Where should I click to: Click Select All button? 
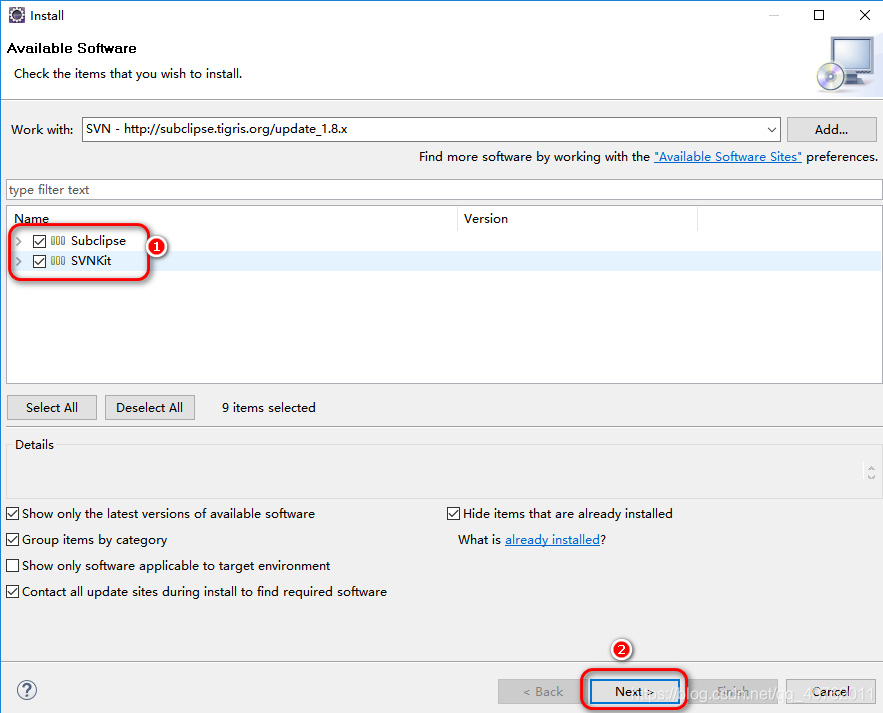(x=52, y=407)
